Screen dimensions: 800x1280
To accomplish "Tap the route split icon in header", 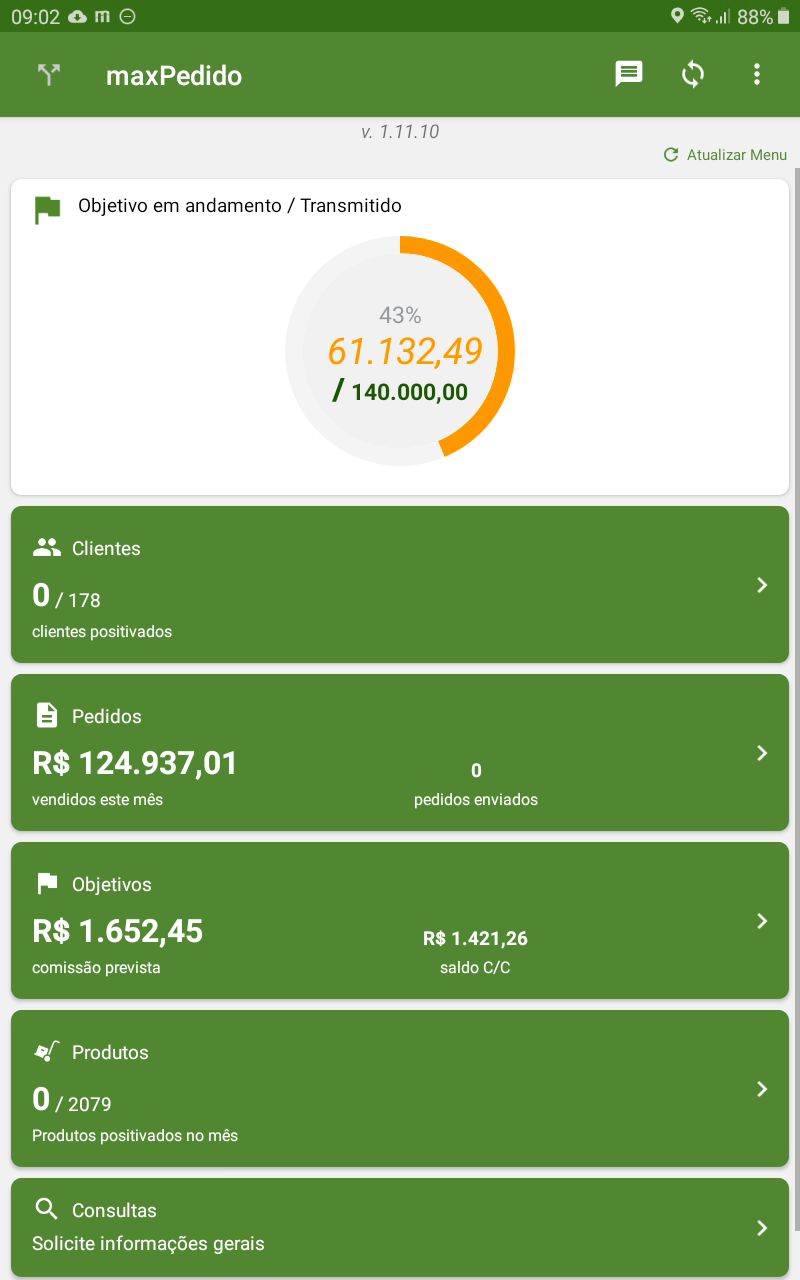I will (x=48, y=75).
